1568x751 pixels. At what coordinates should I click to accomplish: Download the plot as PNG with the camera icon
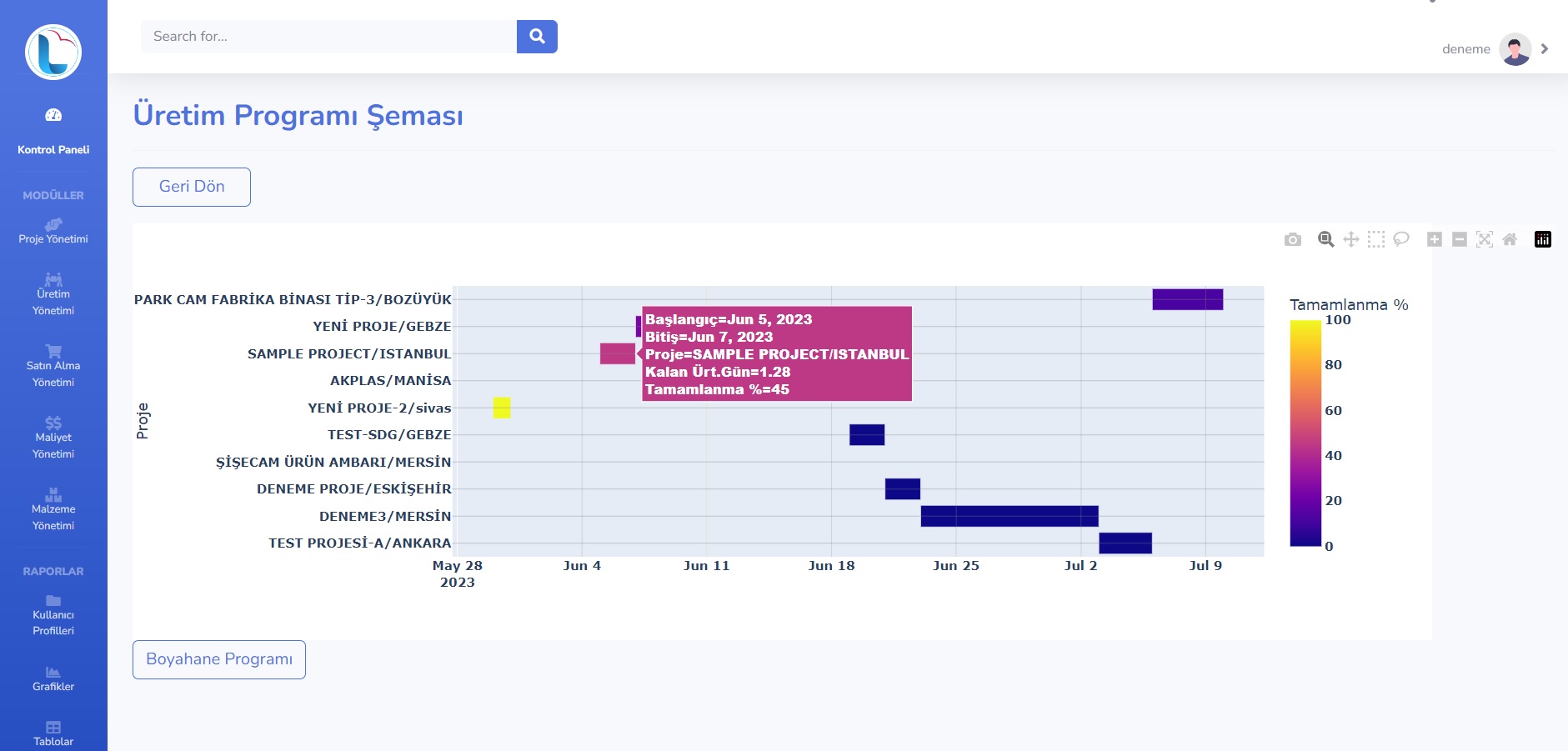pyautogui.click(x=1293, y=240)
